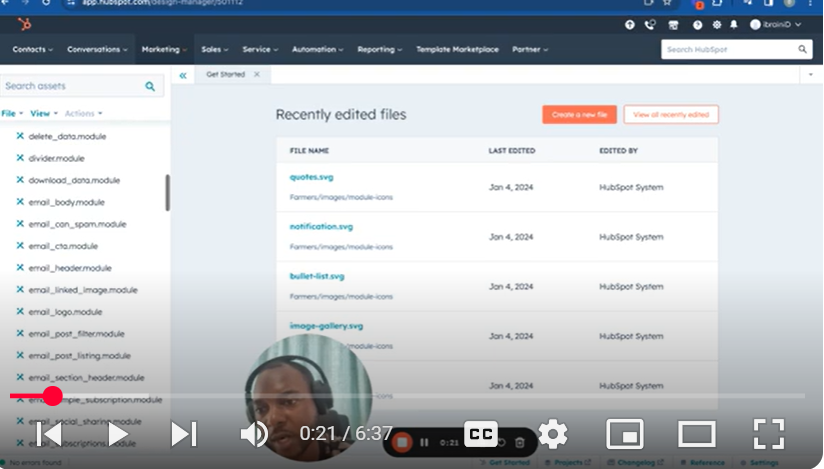Select email_header.module in file list

[x=70, y=268]
